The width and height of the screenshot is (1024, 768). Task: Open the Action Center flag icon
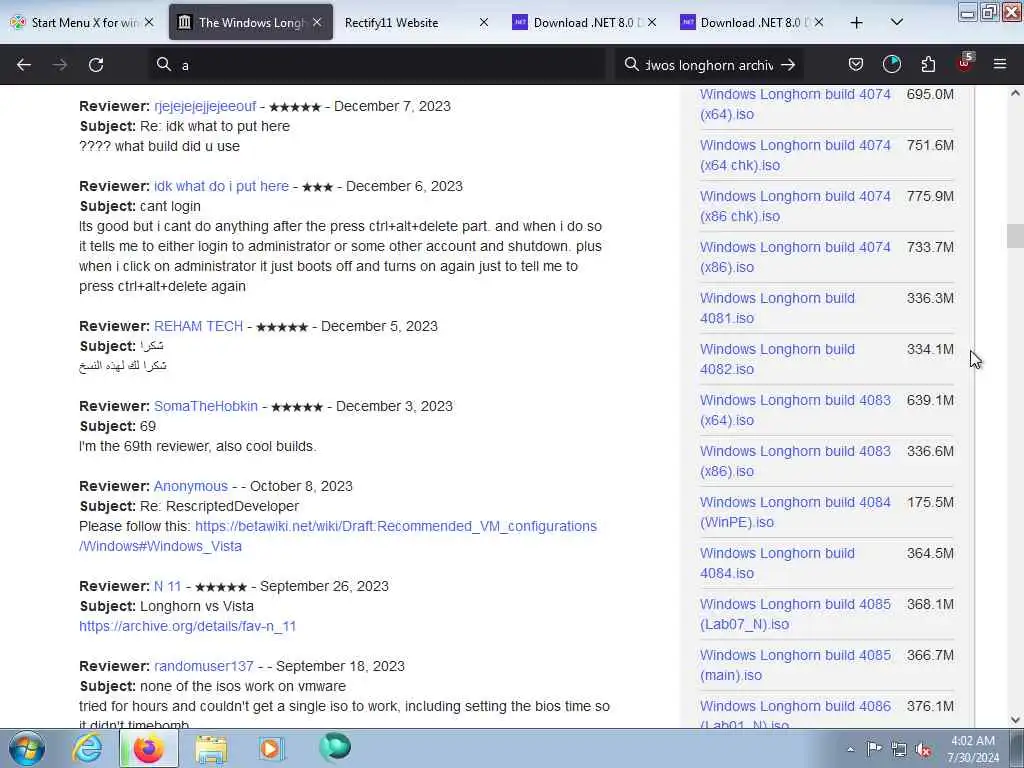coord(874,748)
